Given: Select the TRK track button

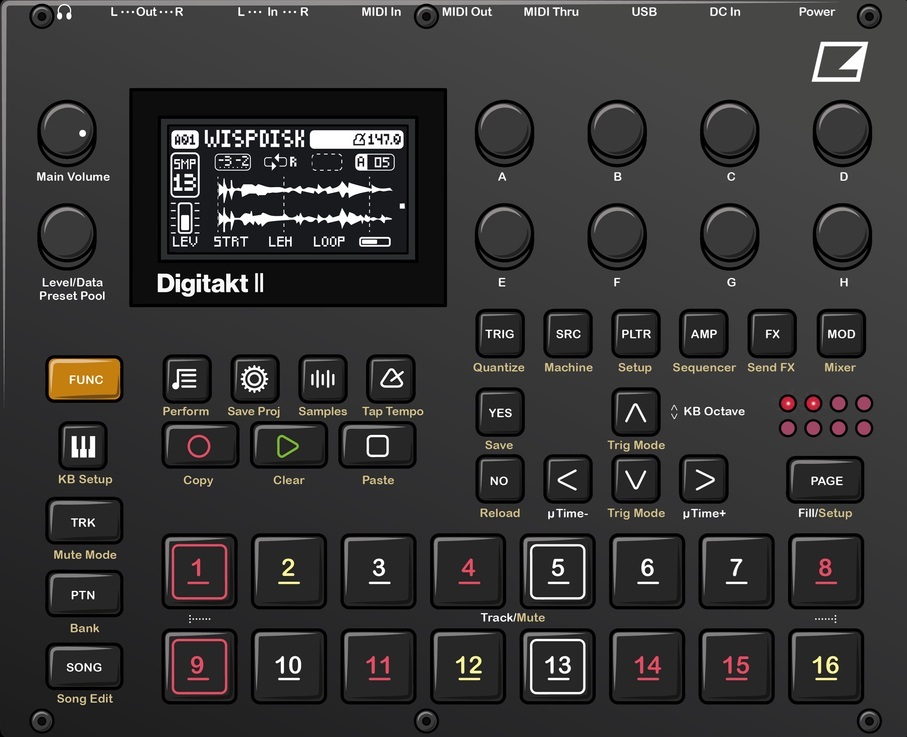Looking at the screenshot, I should click(x=84, y=522).
